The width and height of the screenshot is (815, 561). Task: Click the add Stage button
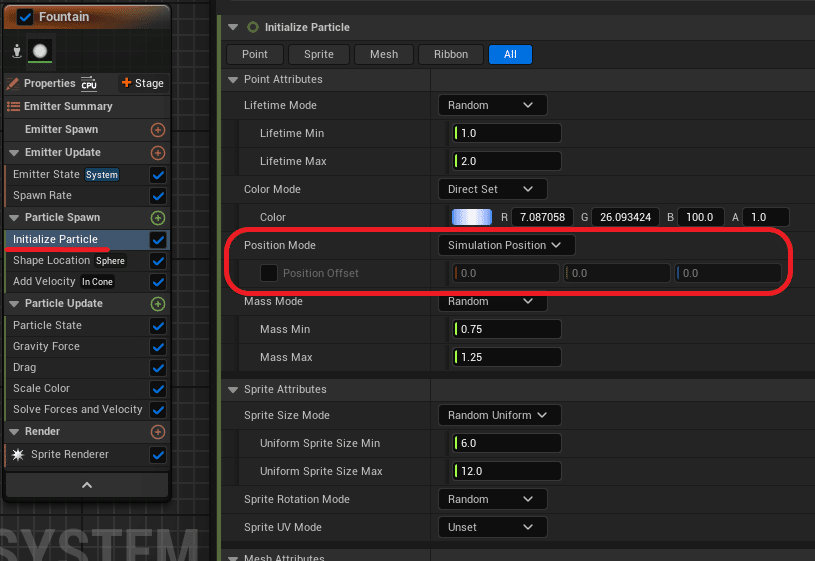point(142,83)
